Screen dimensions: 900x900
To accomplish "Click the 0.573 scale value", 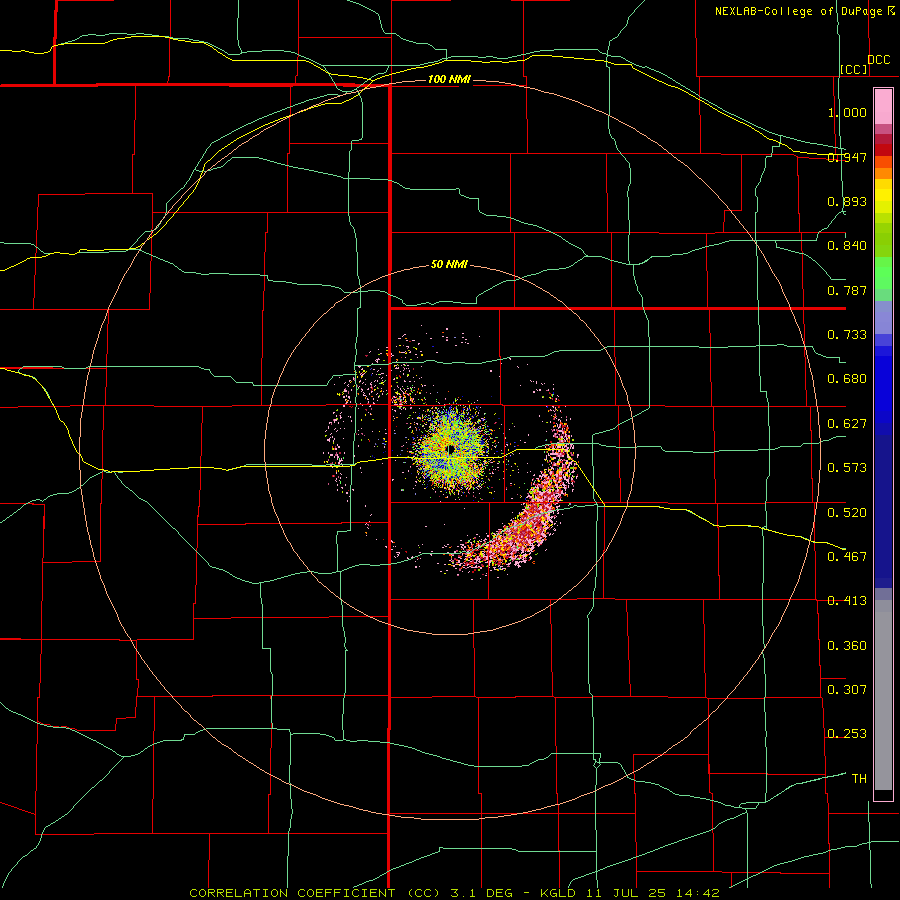I will point(847,468).
